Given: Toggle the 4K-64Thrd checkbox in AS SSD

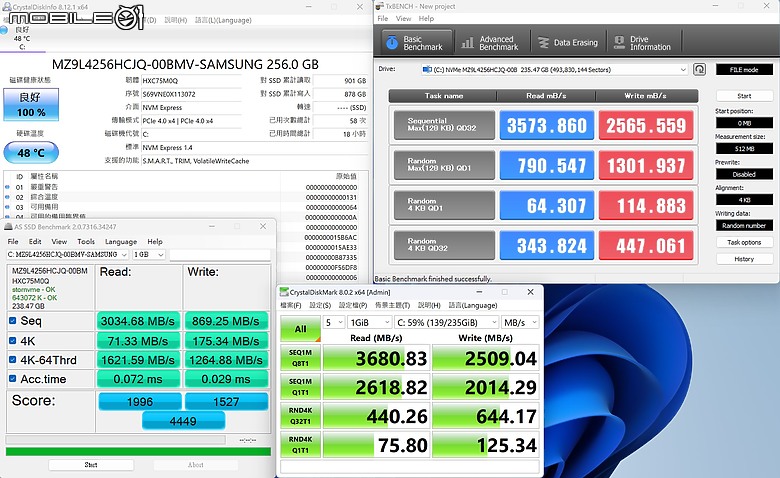Looking at the screenshot, I should click(x=12, y=360).
